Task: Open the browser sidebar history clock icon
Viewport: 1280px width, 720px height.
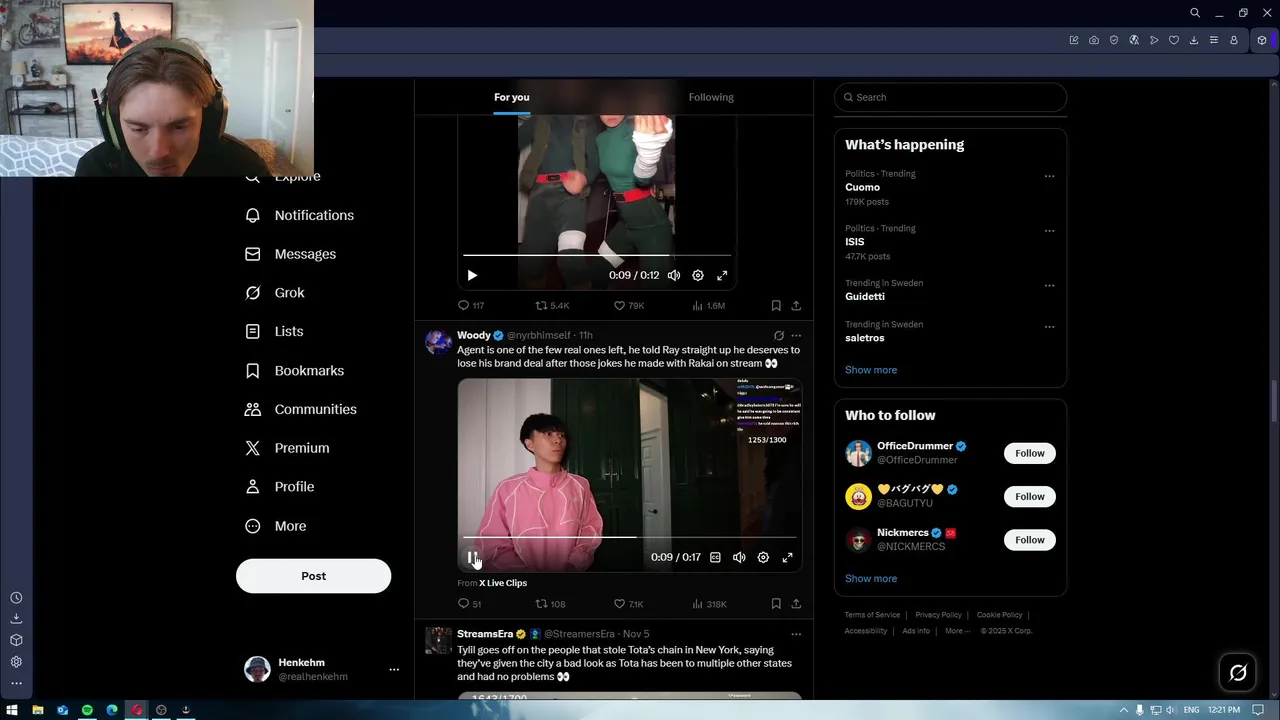Action: point(16,598)
